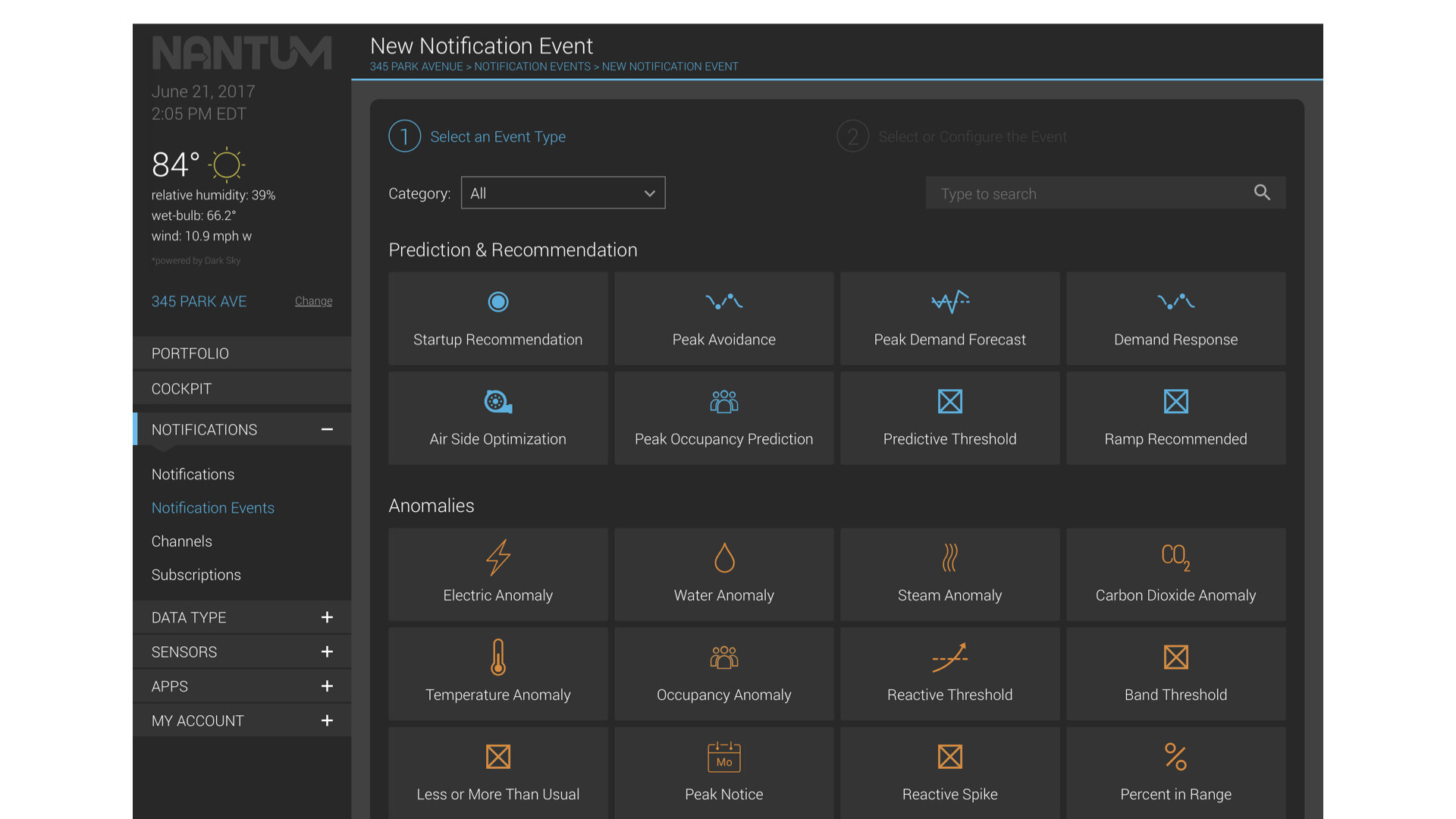
Task: Collapse the Notifications menu section
Action: (327, 429)
